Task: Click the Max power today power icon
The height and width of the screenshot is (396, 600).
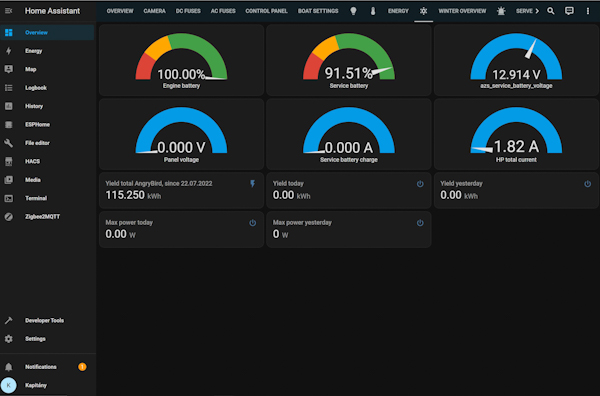Action: tap(253, 223)
